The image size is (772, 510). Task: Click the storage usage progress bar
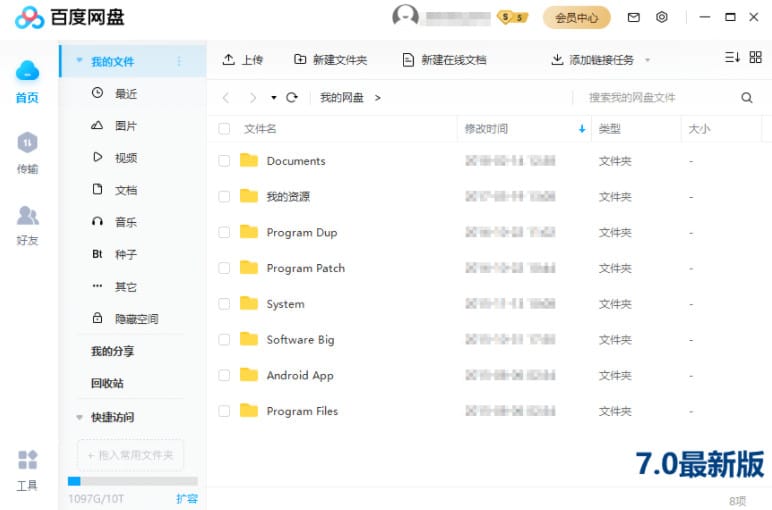point(132,481)
